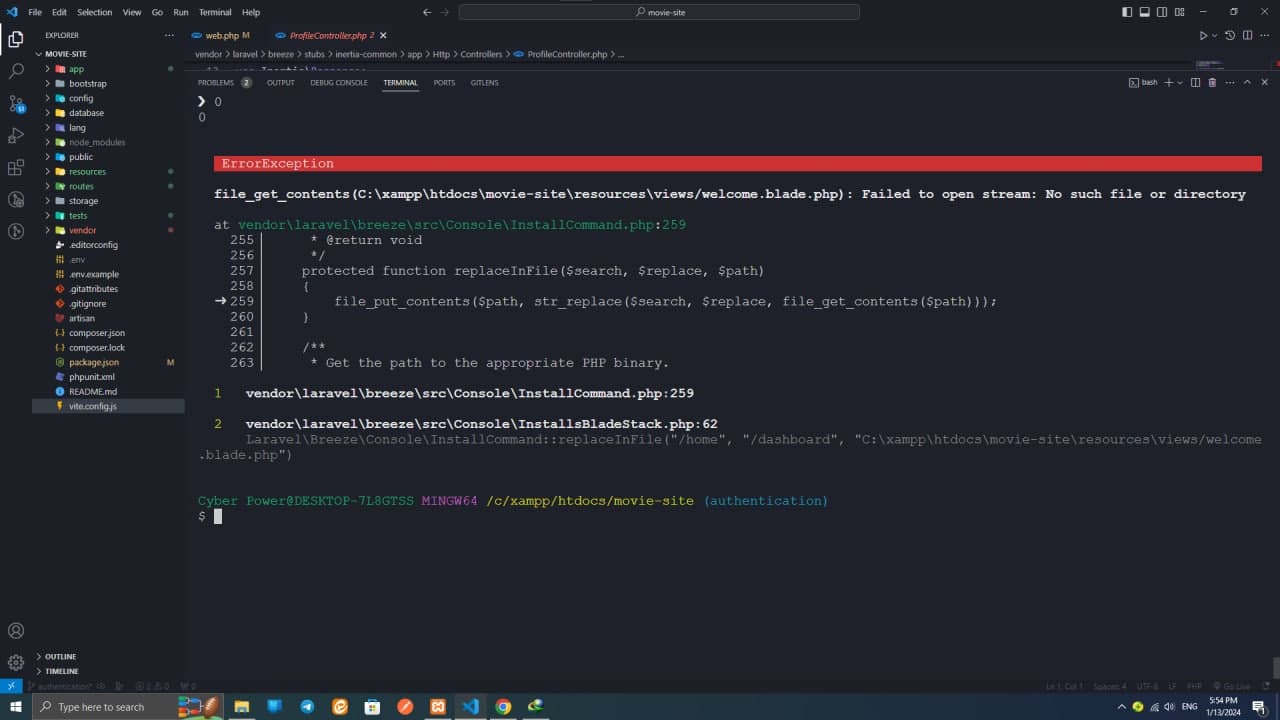1280x720 pixels.
Task: Click the Go Back arrow in title bar
Action: pos(427,12)
